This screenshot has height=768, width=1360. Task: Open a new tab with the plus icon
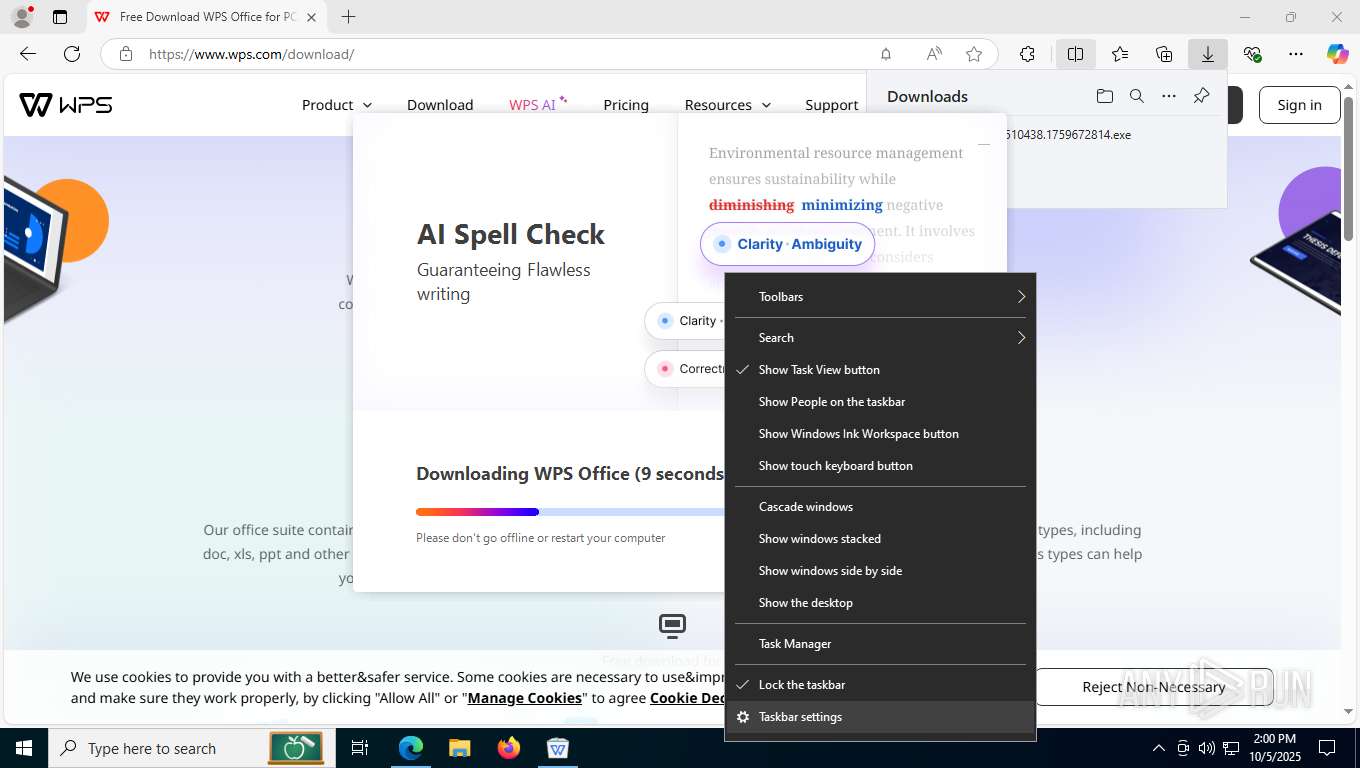pyautogui.click(x=348, y=17)
